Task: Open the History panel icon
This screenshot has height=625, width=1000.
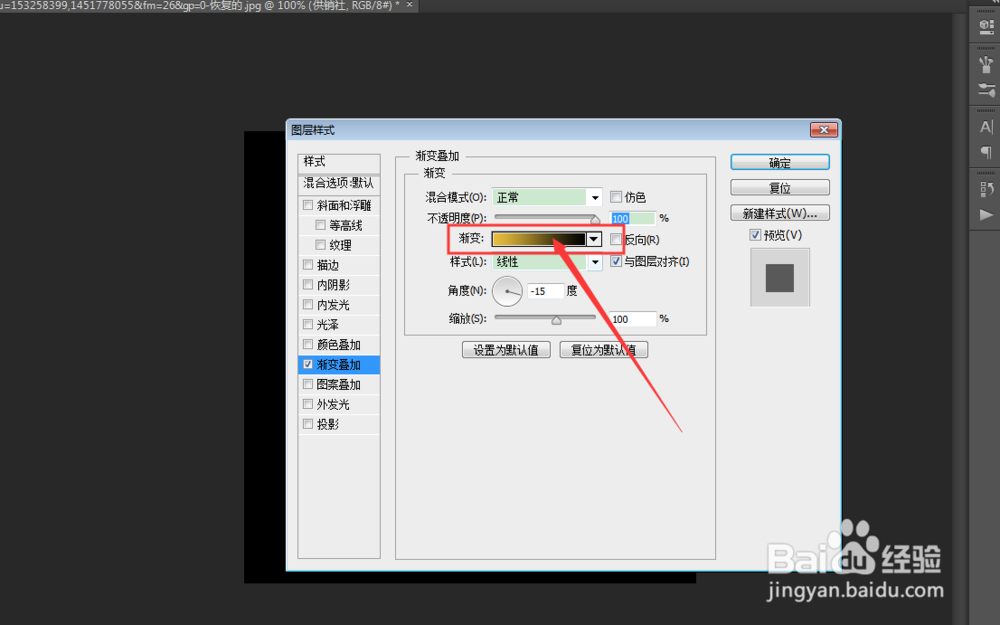Action: click(x=986, y=189)
